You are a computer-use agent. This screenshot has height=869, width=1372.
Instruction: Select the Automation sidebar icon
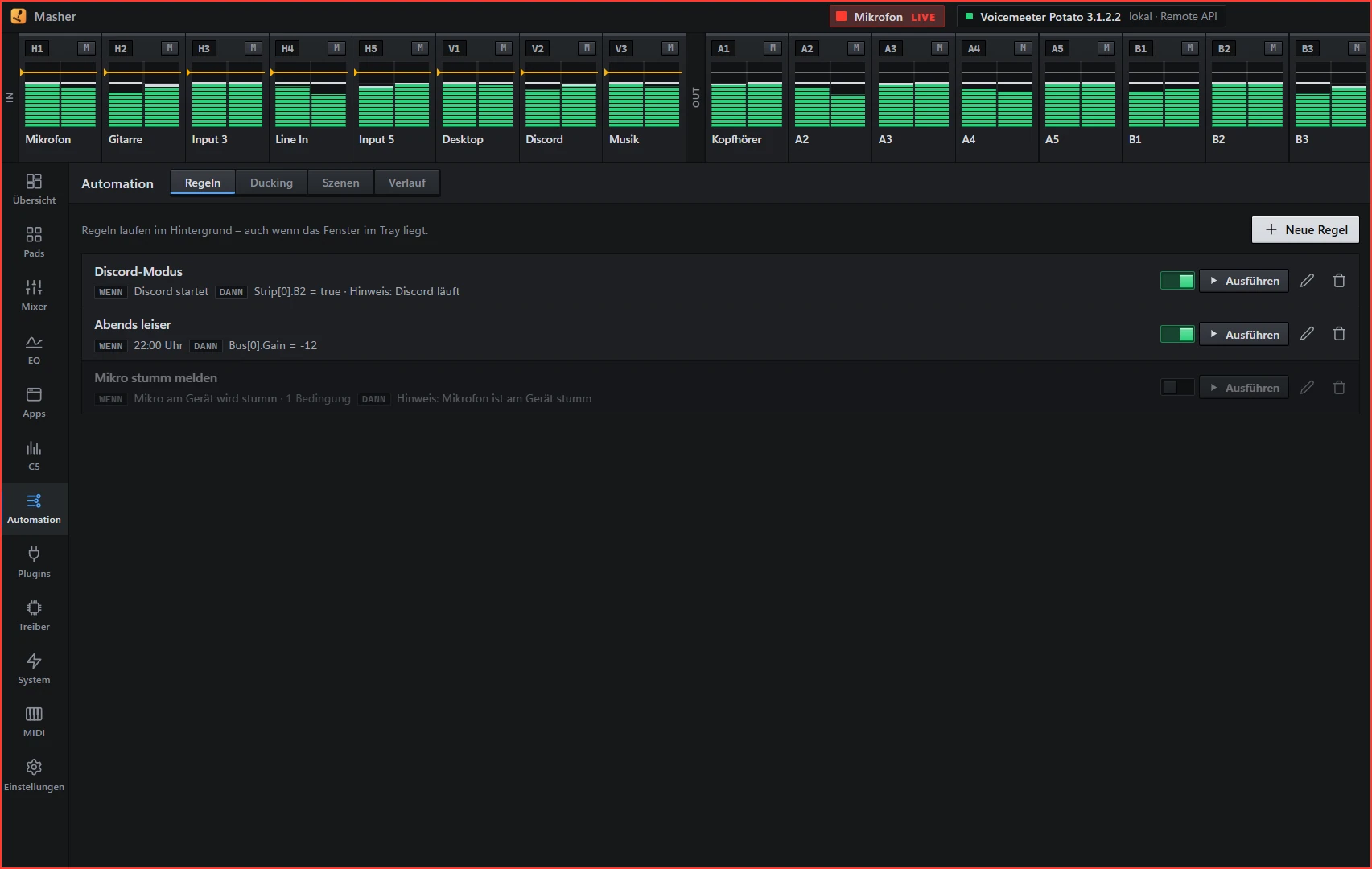tap(34, 509)
